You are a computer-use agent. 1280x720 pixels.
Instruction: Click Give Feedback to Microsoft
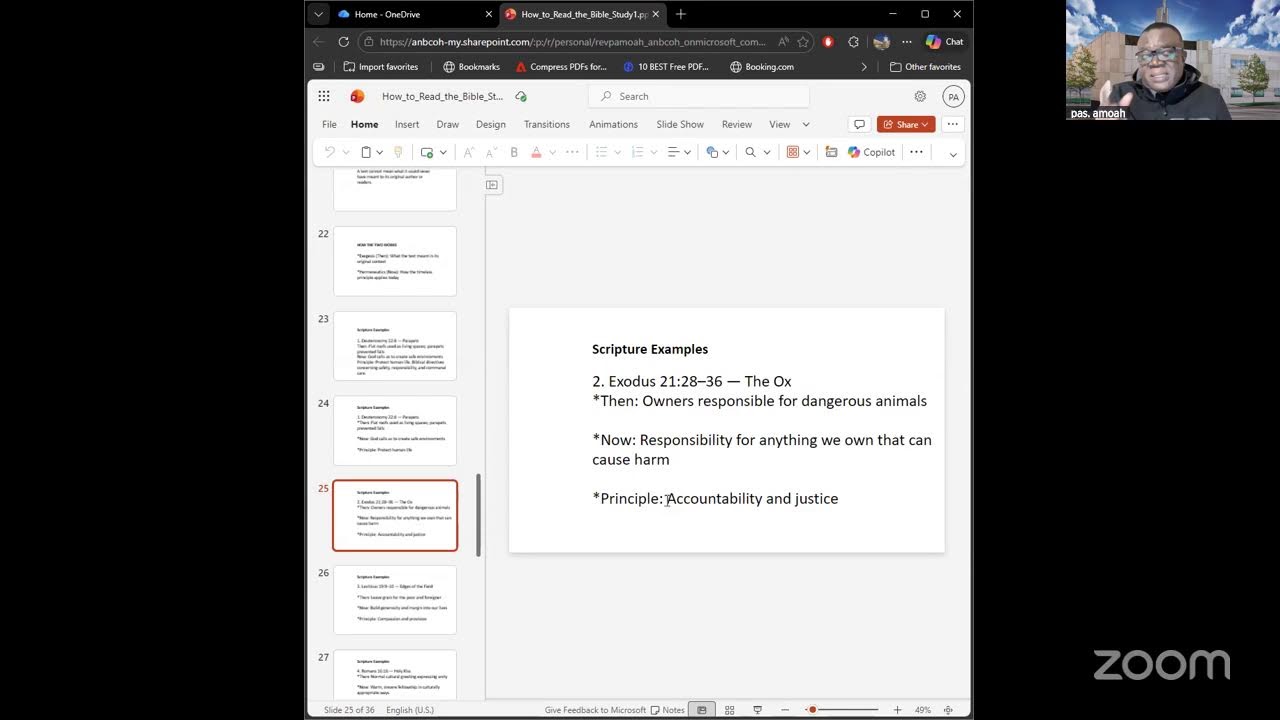(x=595, y=710)
